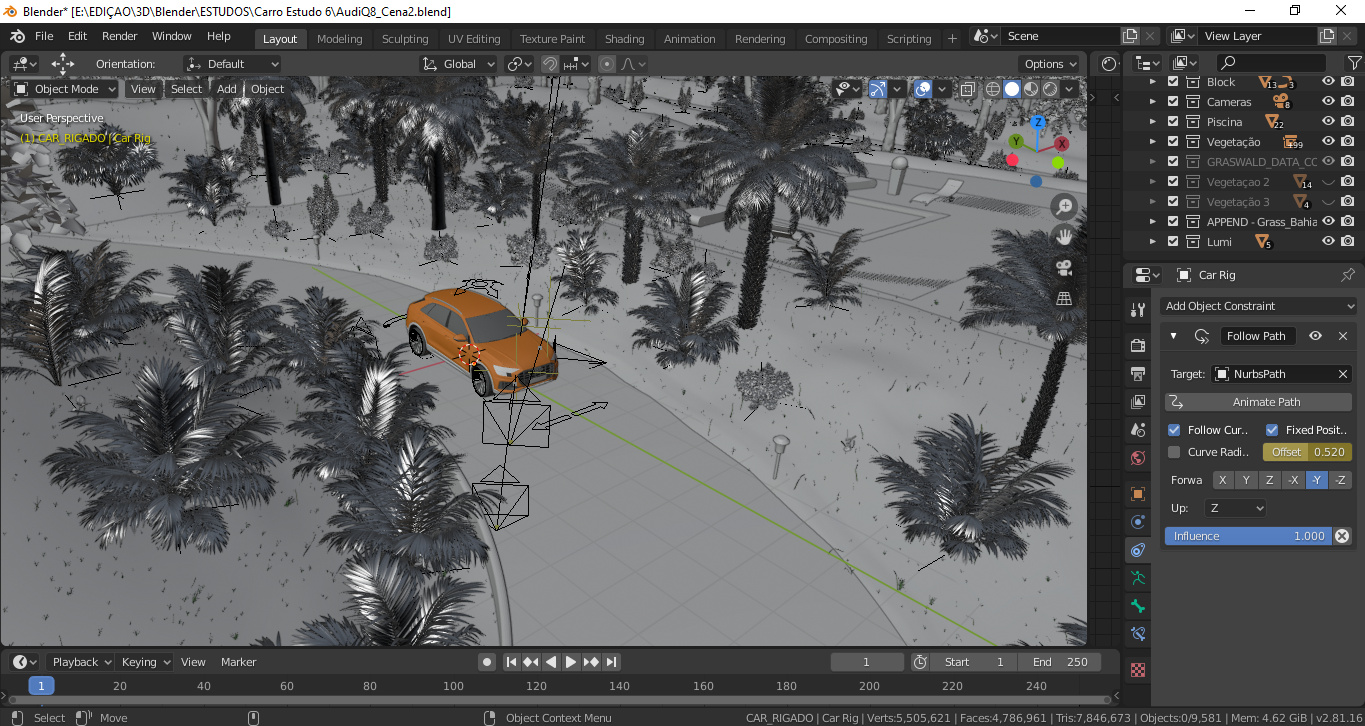The height and width of the screenshot is (726, 1365).
Task: Open the Tool properties wrench tab
Action: tap(1138, 309)
